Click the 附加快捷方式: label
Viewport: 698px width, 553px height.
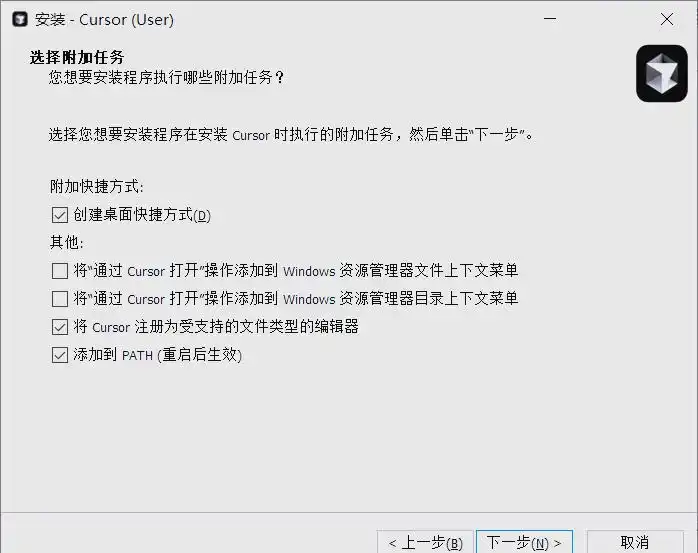[97, 187]
